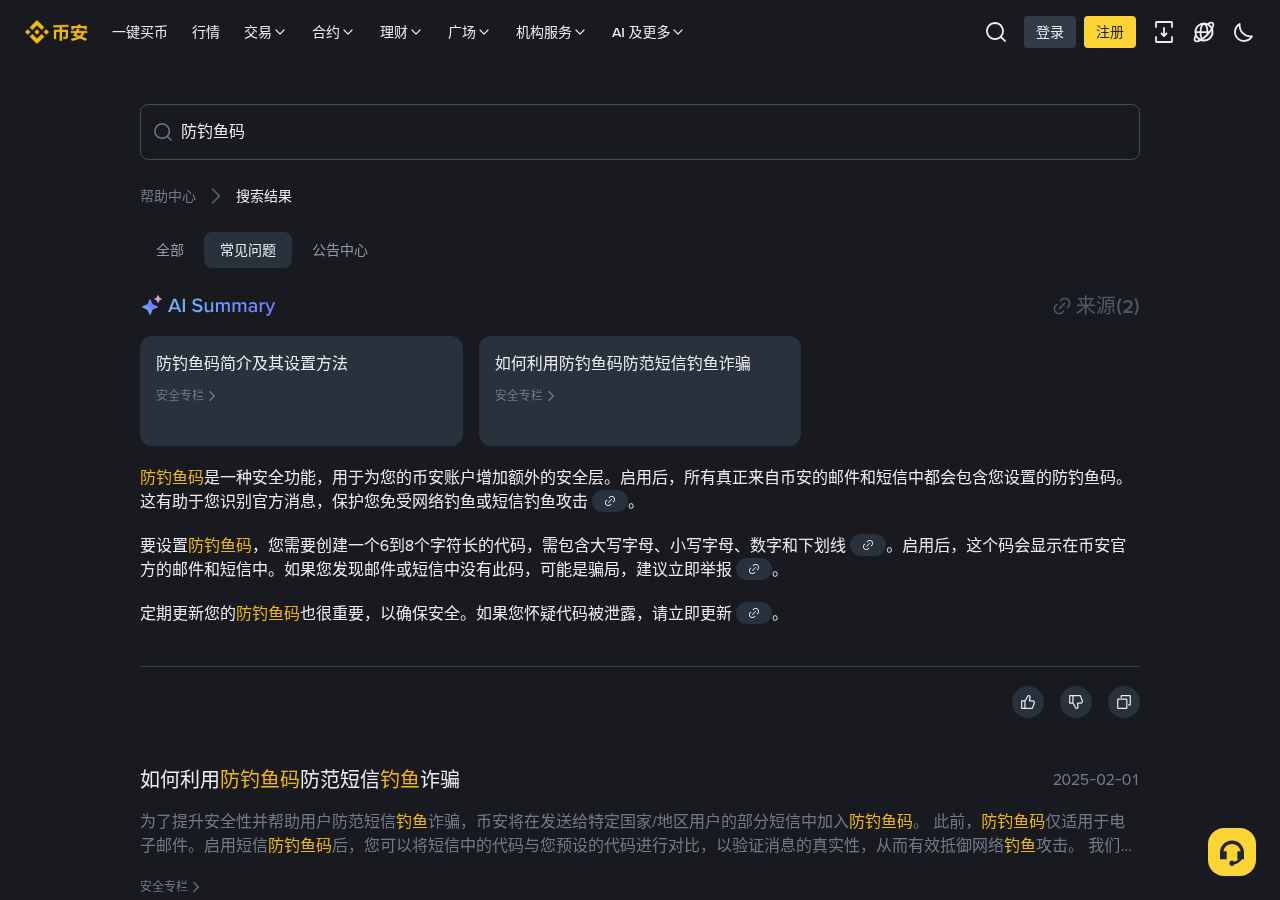Click source link icon after 短信钓鱼攻击

[610, 501]
